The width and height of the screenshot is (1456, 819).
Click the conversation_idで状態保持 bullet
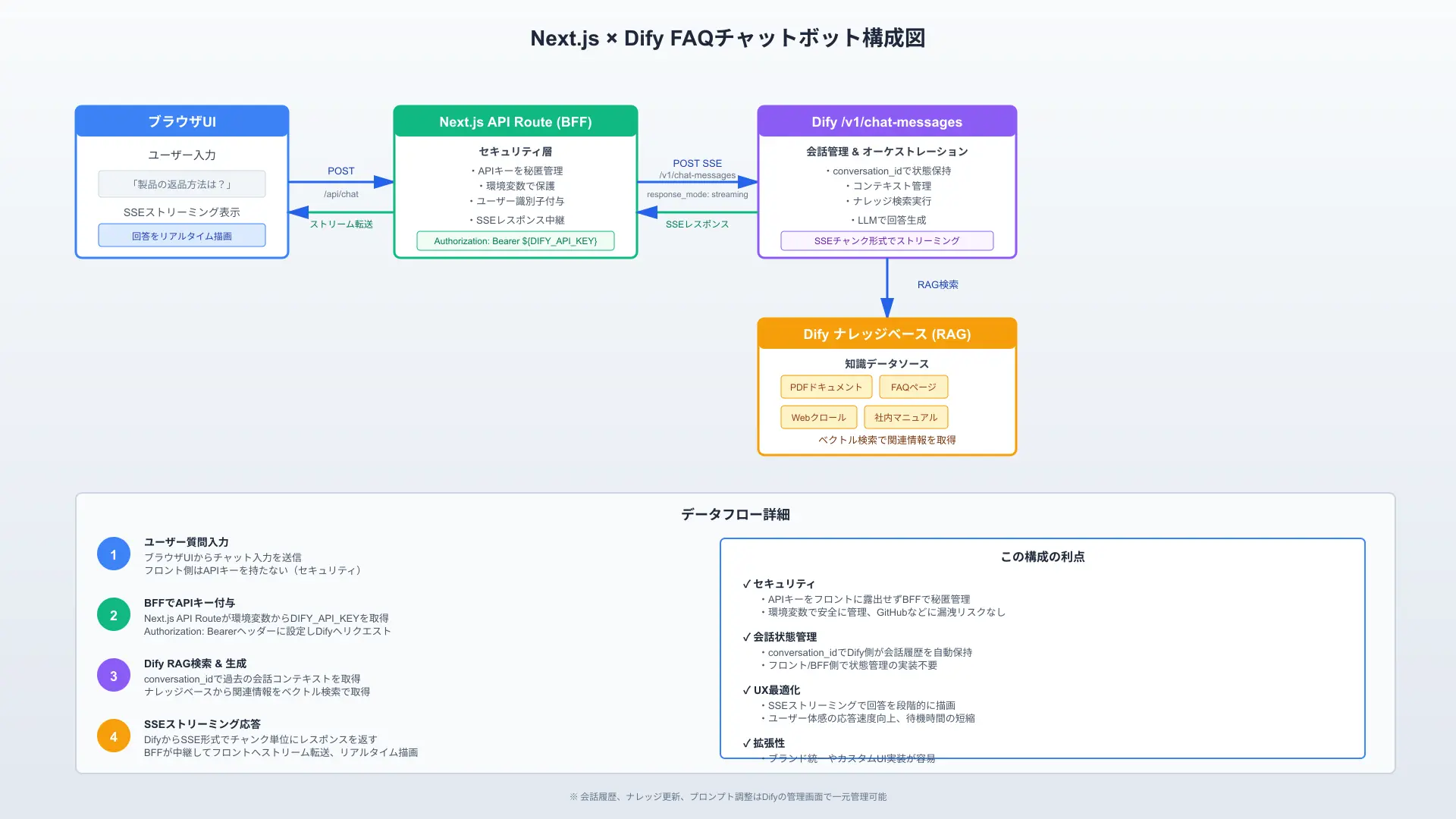pyautogui.click(x=887, y=171)
